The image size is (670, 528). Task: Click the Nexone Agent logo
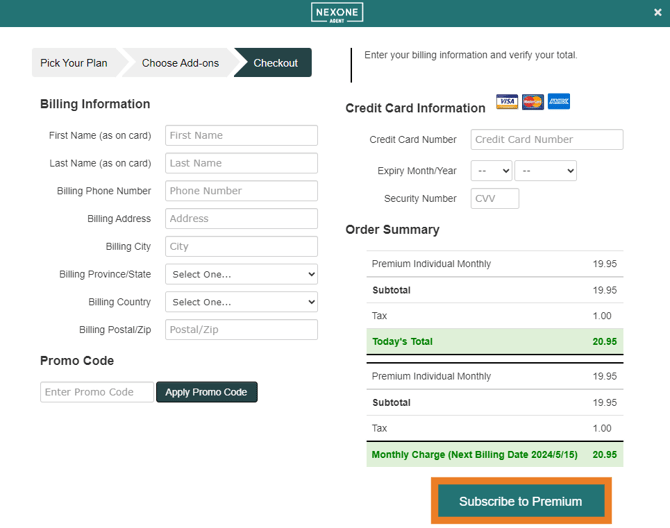pyautogui.click(x=337, y=13)
